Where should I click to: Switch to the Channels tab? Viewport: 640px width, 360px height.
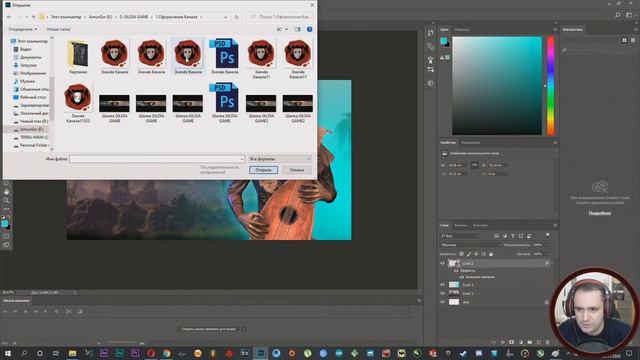(461, 225)
